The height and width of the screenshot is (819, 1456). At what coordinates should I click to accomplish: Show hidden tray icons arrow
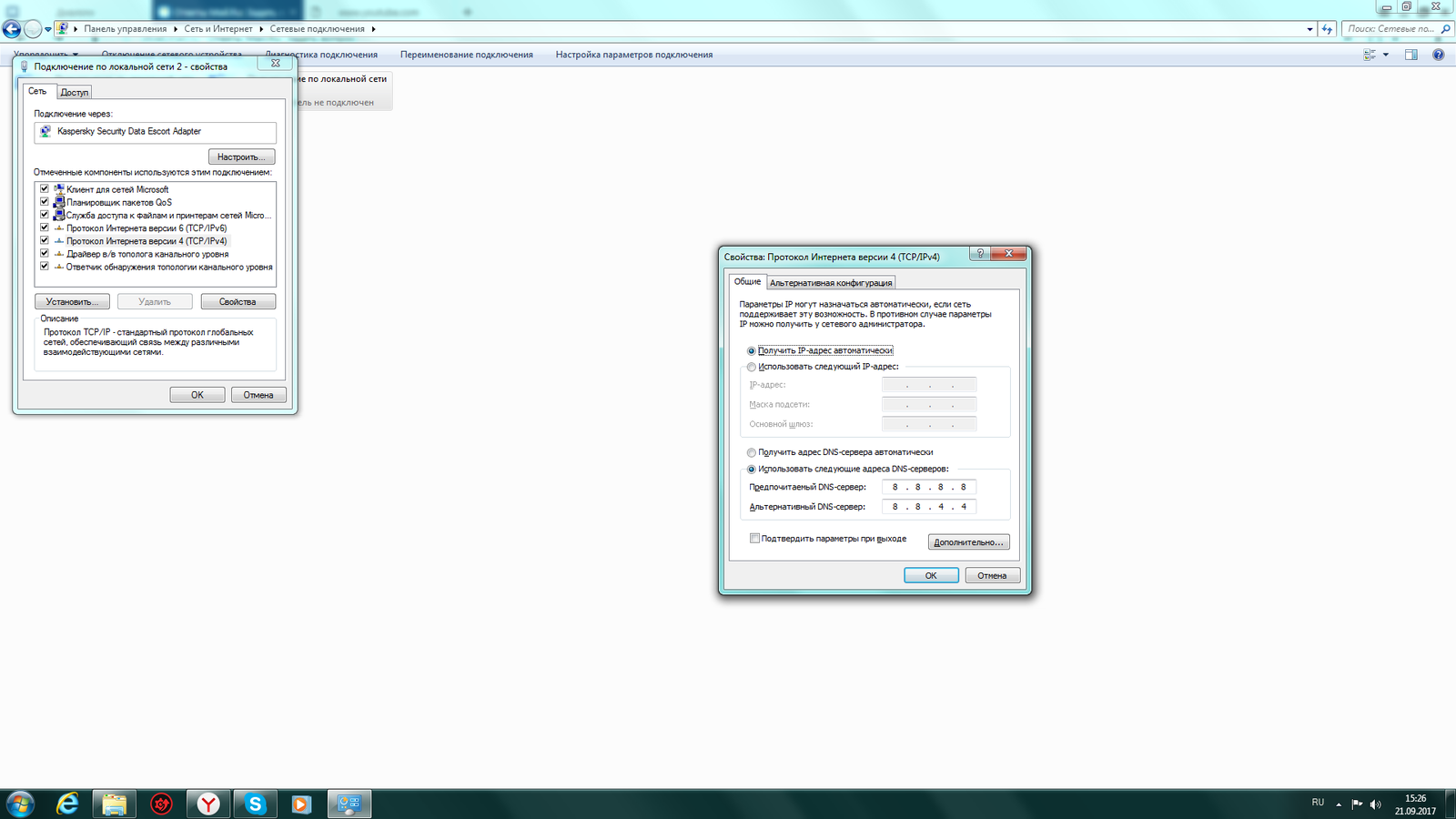coord(1339,804)
